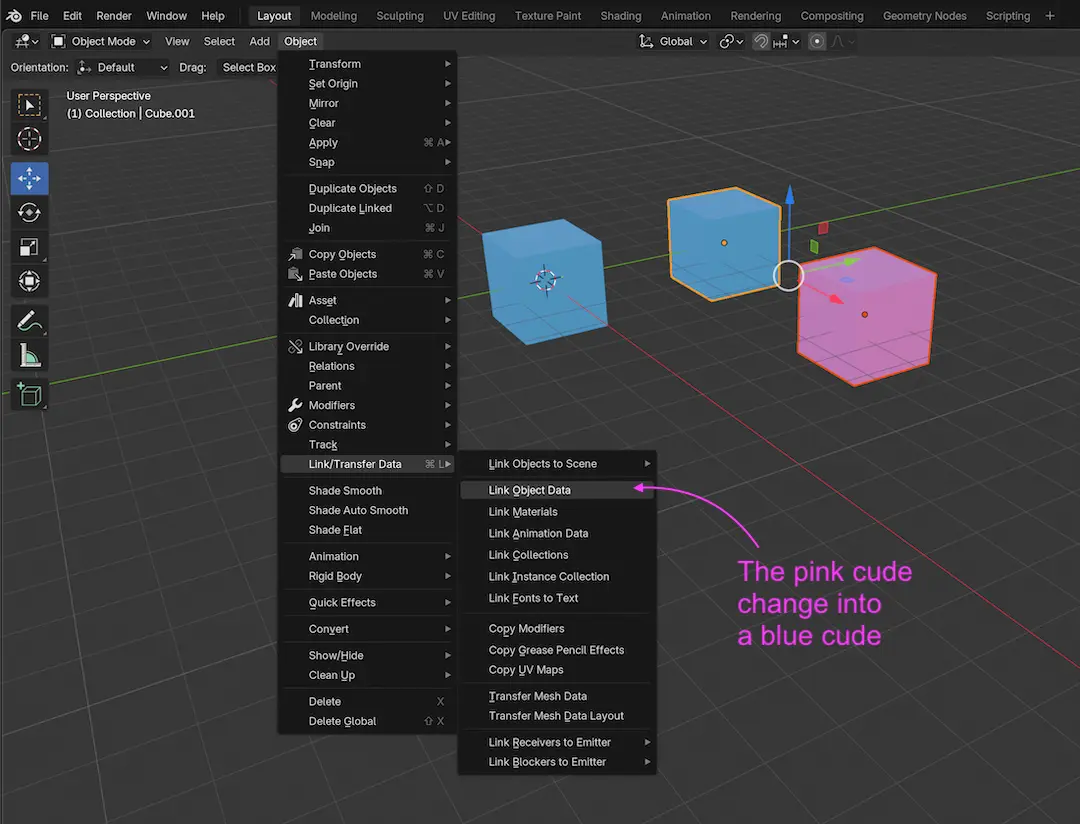Open proportional falloff dropdown
The width and height of the screenshot is (1080, 824).
[842, 41]
